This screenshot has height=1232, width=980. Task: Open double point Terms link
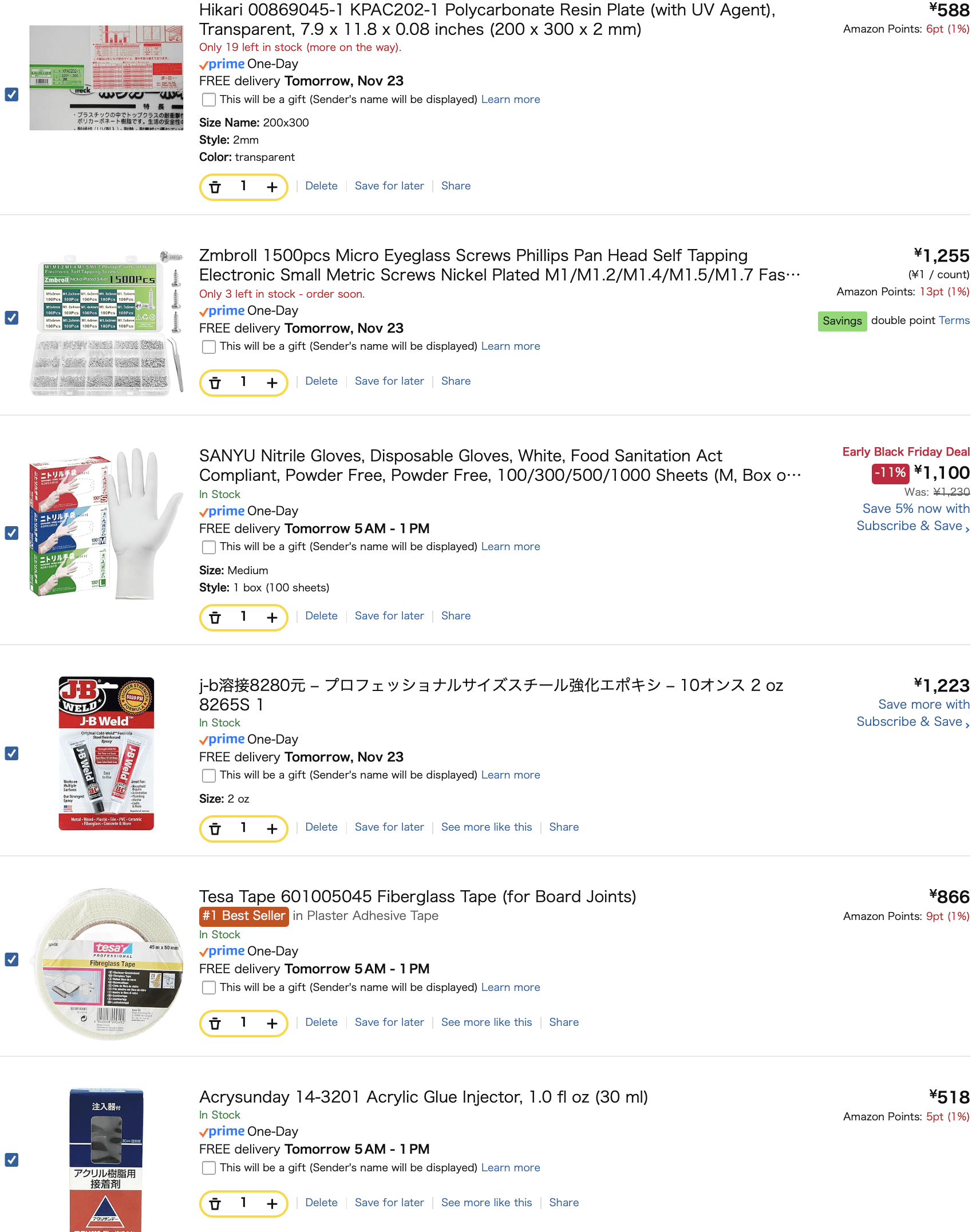point(954,321)
